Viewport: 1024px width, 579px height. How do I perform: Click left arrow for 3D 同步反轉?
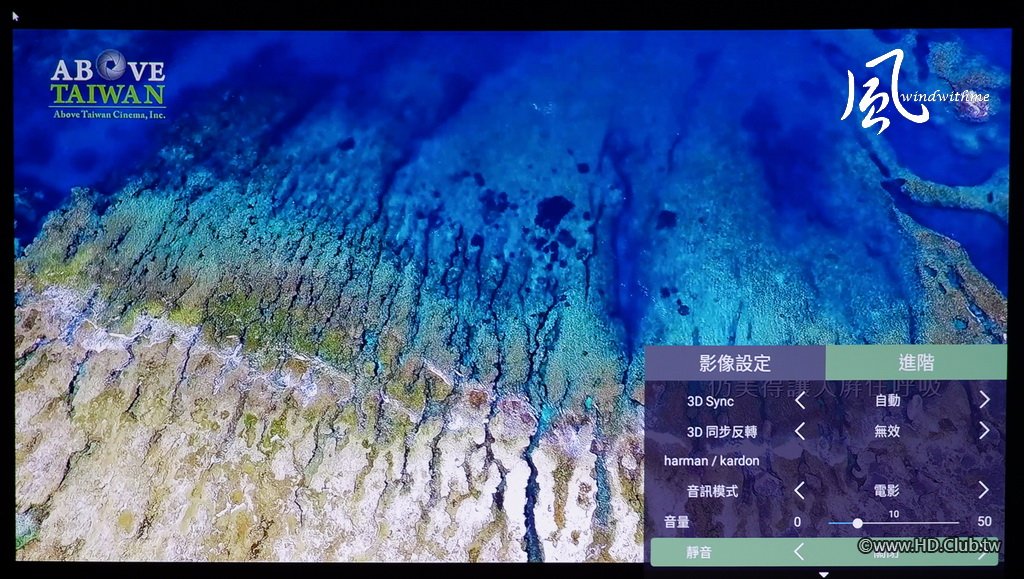point(800,431)
